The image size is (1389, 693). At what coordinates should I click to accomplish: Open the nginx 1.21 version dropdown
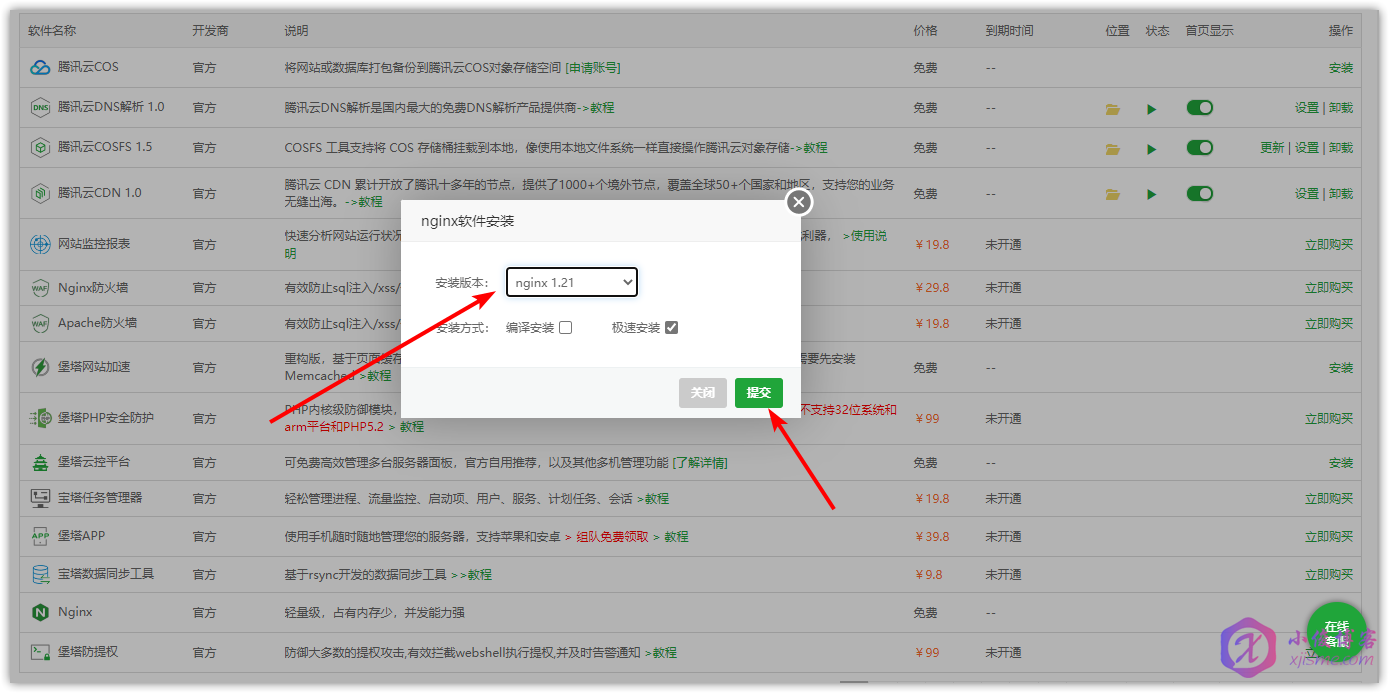tap(572, 283)
